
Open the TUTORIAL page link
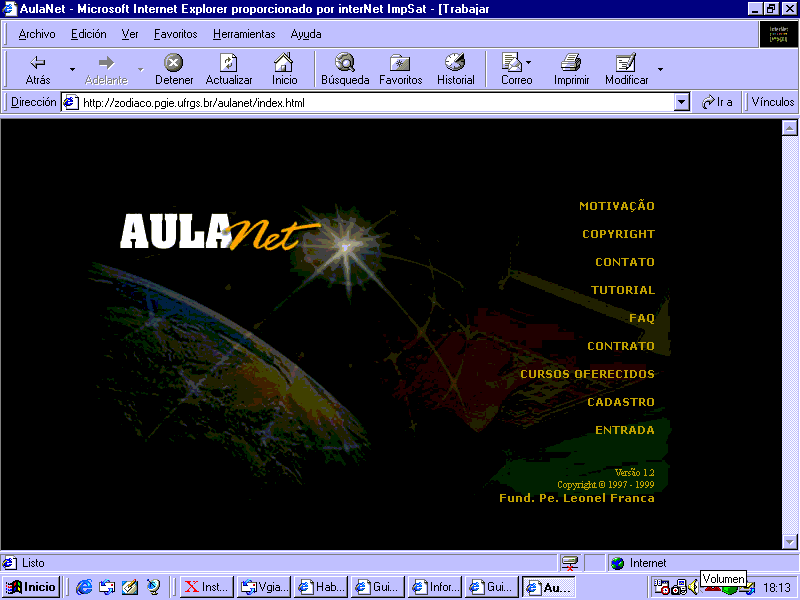(x=622, y=290)
